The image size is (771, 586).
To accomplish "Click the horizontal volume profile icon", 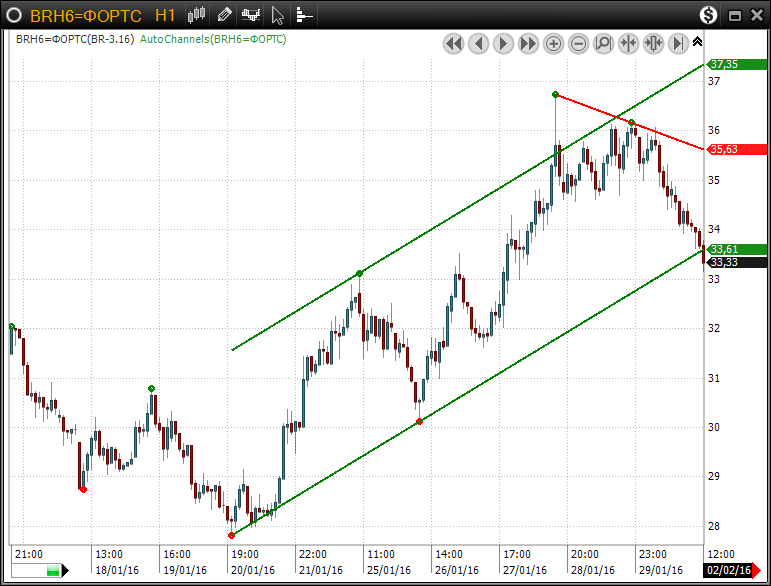I will click(304, 15).
